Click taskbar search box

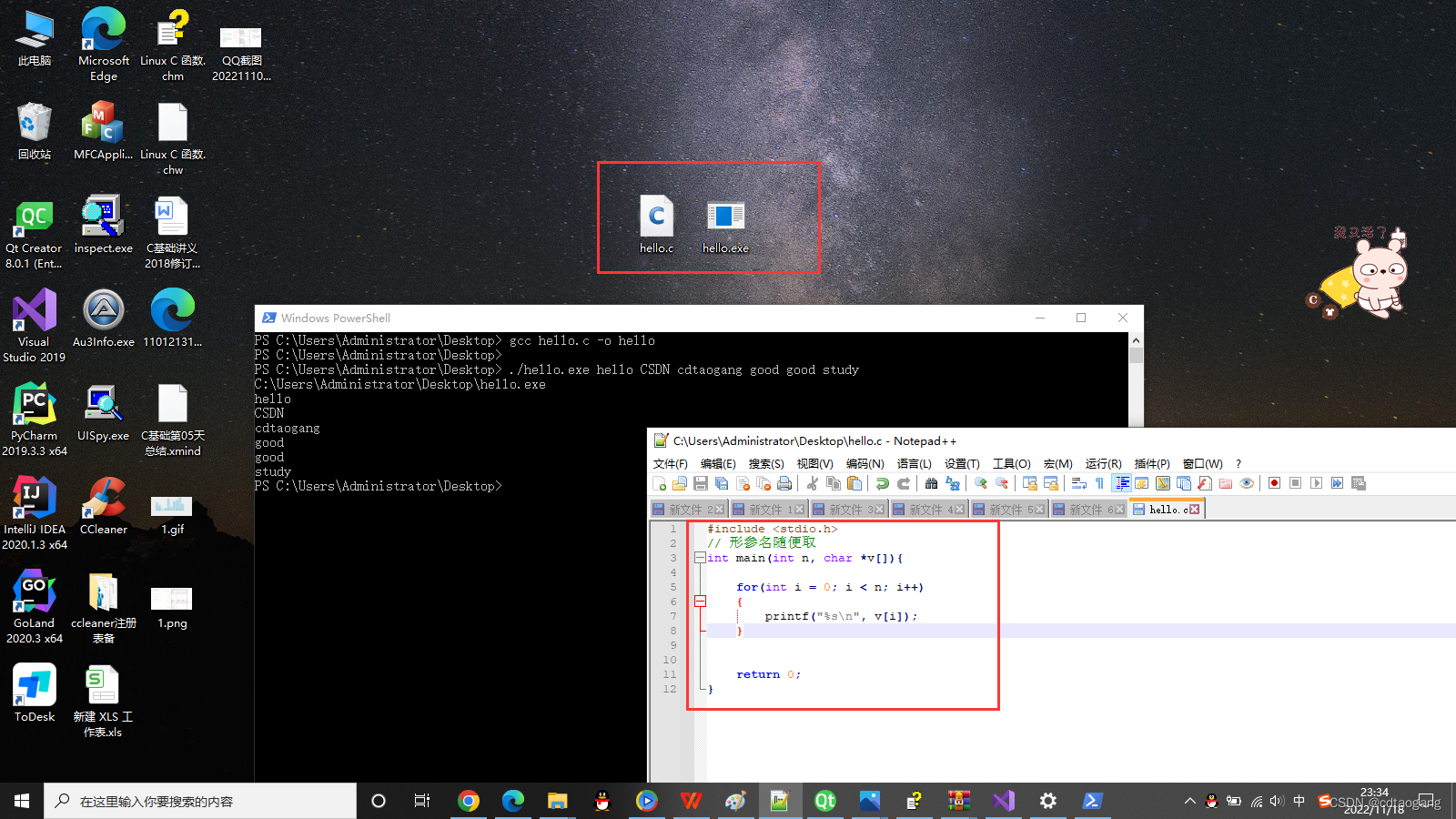pos(200,801)
